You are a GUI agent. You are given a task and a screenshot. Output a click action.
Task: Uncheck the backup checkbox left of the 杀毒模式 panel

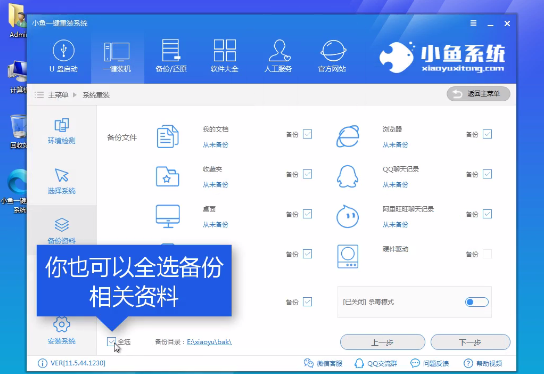307,302
